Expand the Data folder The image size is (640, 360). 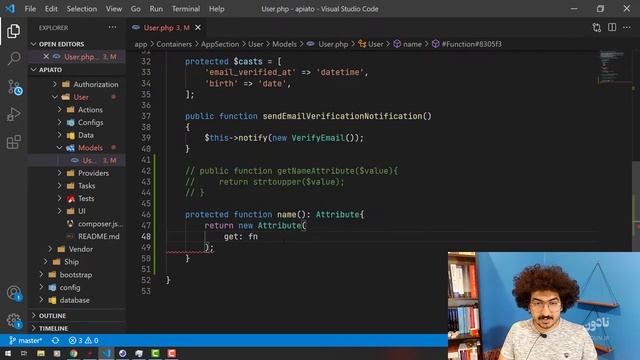77,135
